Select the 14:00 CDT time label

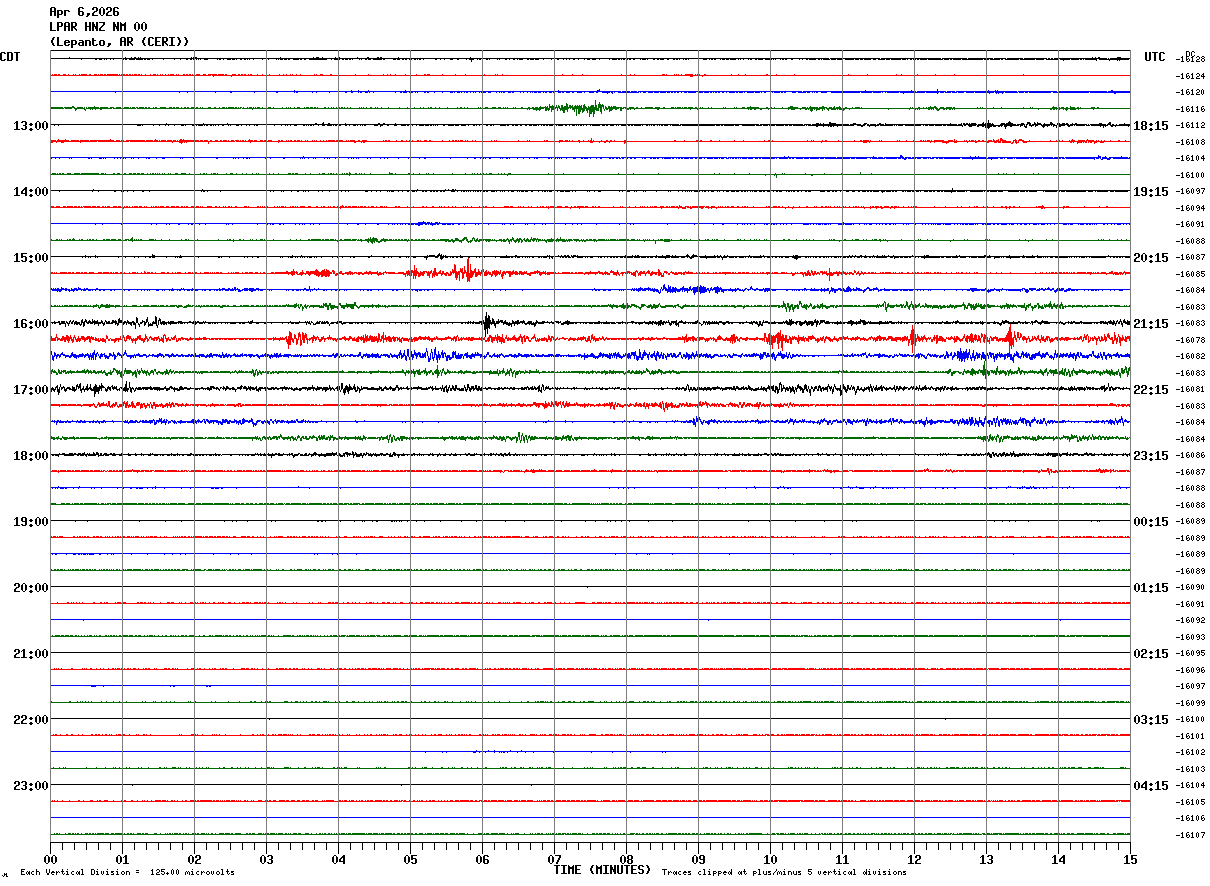(x=30, y=192)
